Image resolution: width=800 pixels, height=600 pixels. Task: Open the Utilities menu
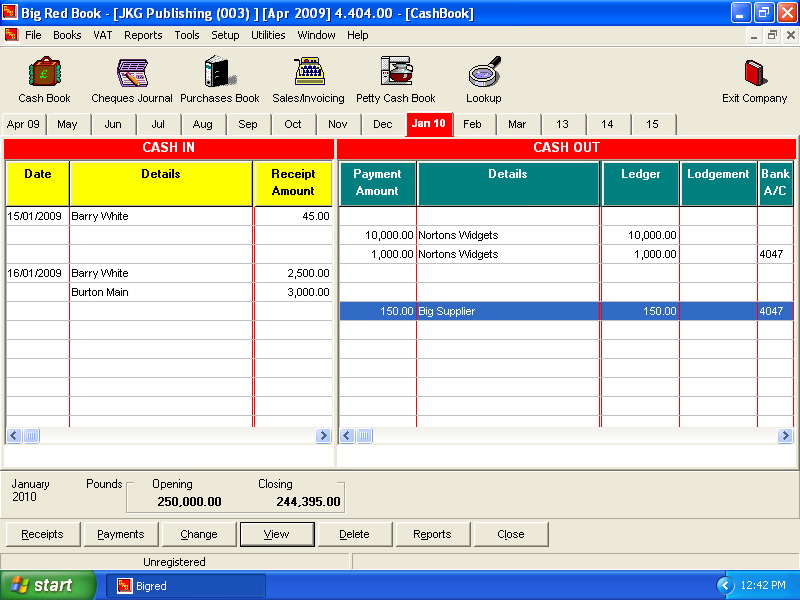(x=268, y=35)
